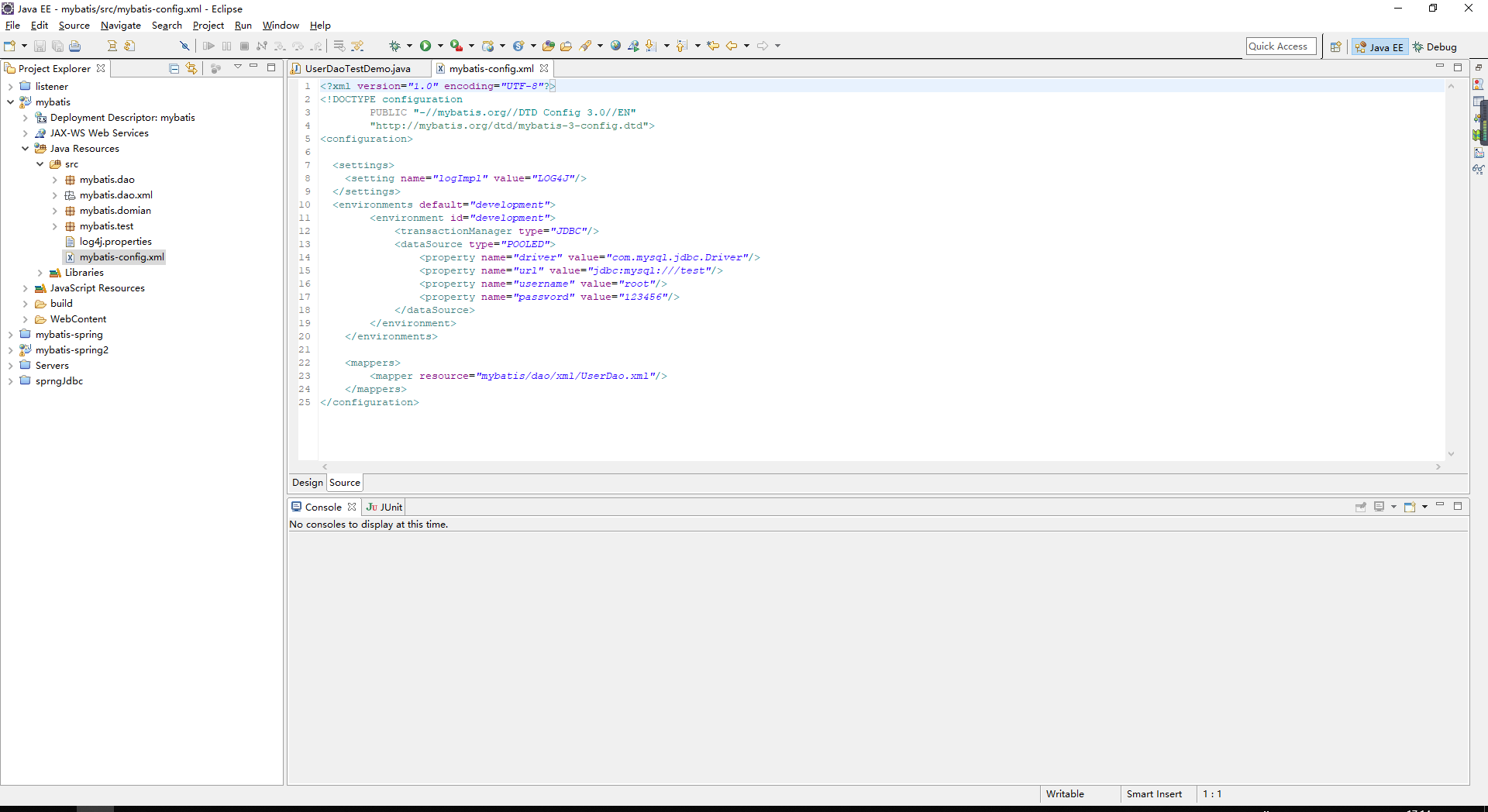This screenshot has height=812, width=1488.
Task: Click the Back navigation arrow icon
Action: (732, 46)
